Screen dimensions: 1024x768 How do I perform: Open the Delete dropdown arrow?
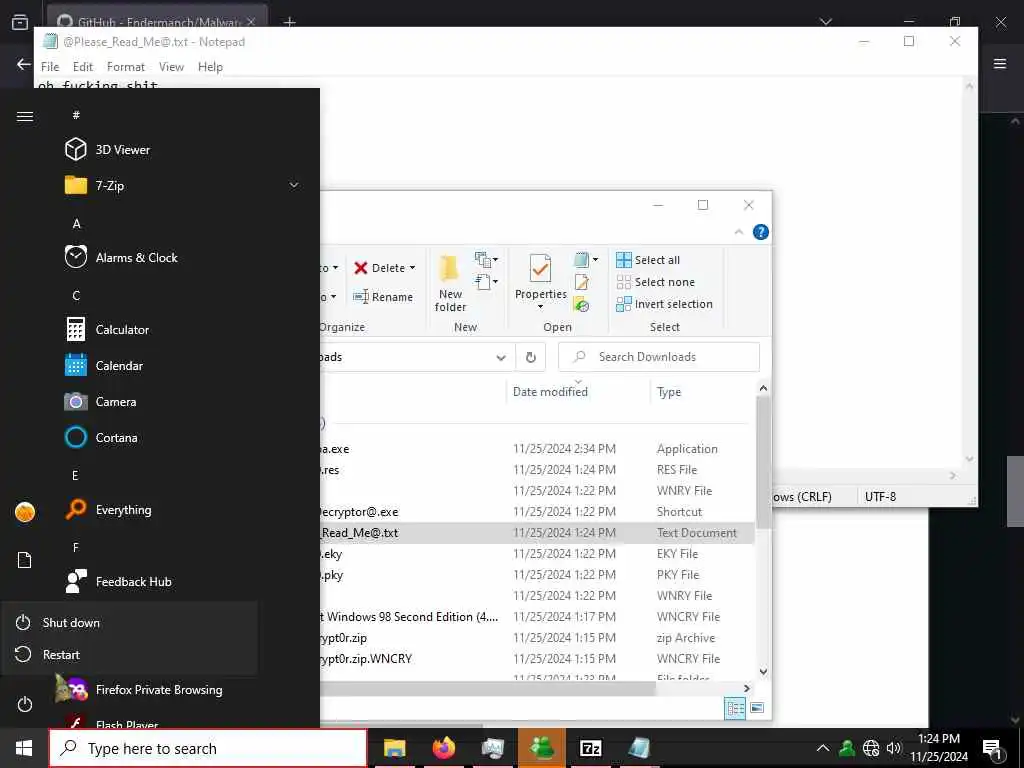(x=412, y=268)
